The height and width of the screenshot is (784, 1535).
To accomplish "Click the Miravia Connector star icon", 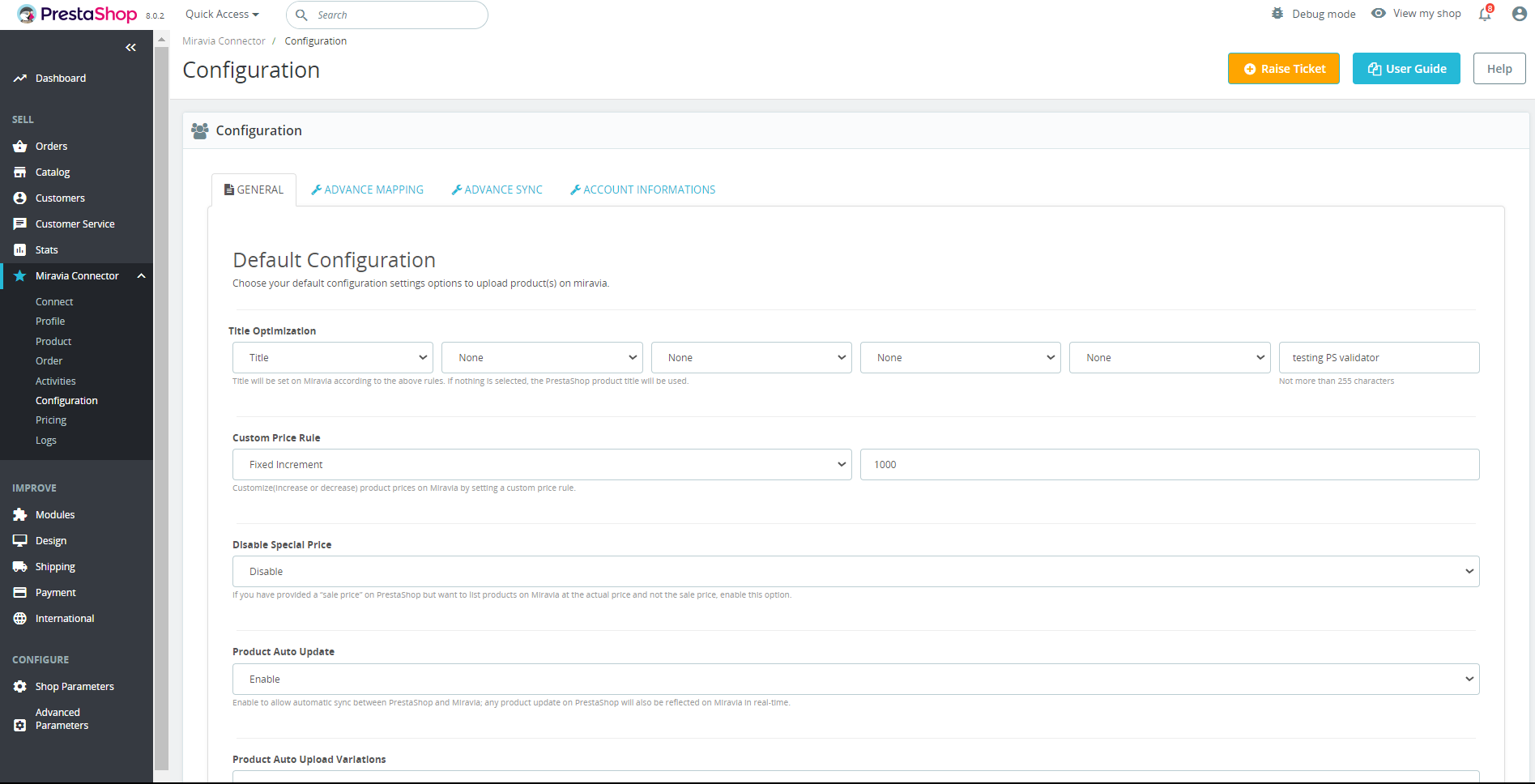I will click(x=20, y=276).
